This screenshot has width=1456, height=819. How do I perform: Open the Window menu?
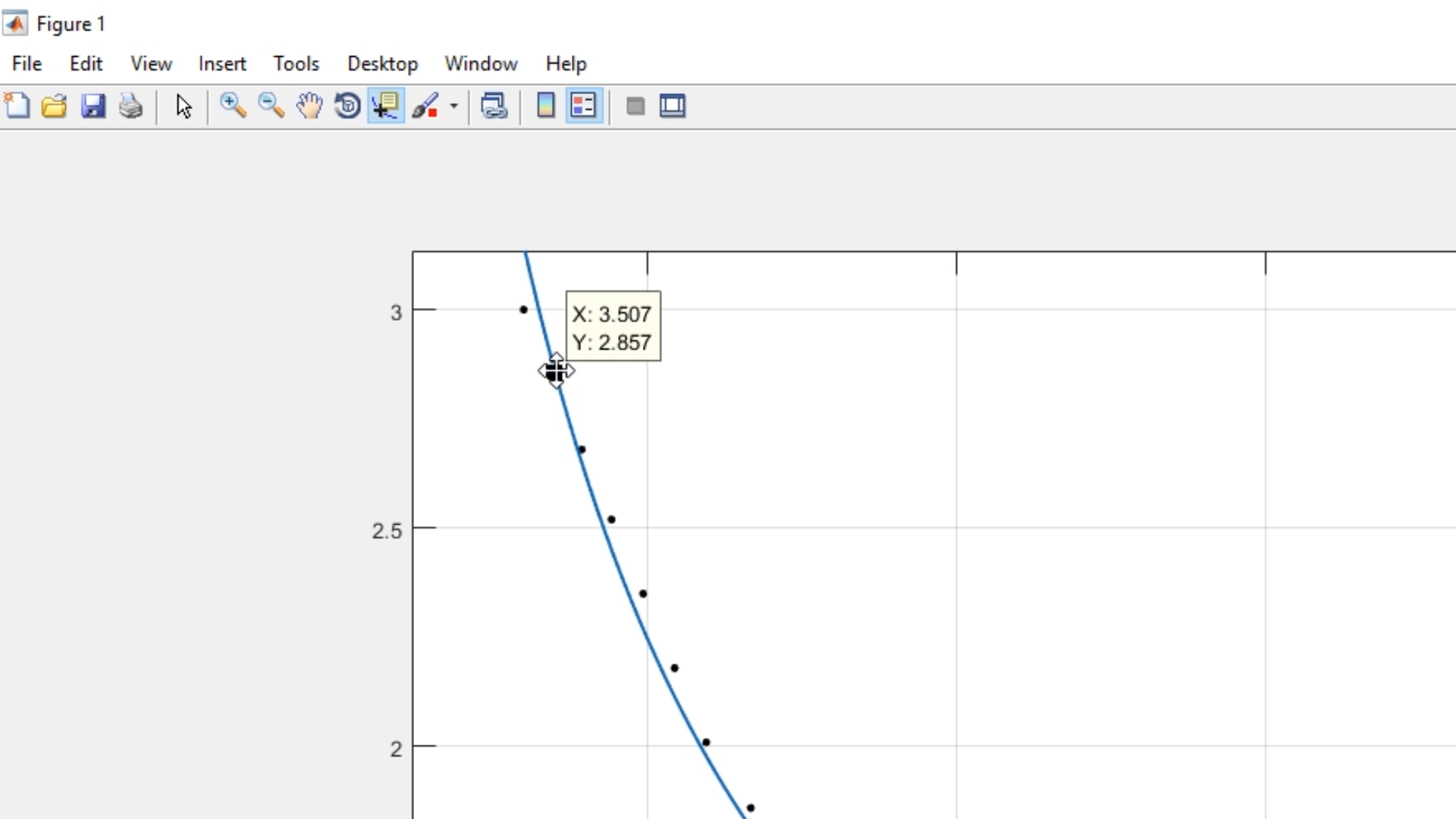pyautogui.click(x=482, y=64)
